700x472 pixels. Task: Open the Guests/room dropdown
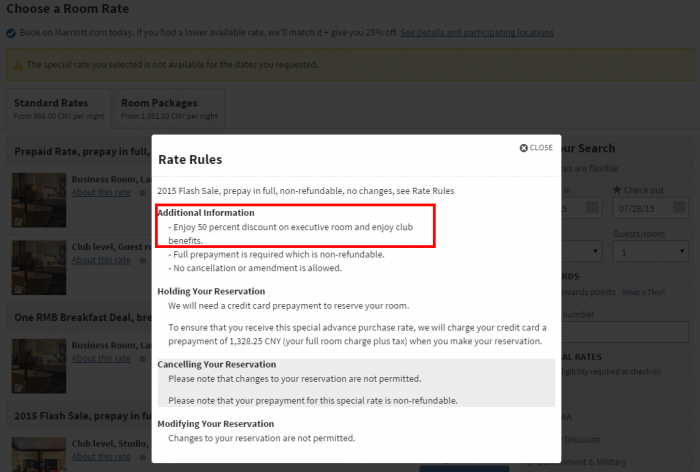[650, 252]
